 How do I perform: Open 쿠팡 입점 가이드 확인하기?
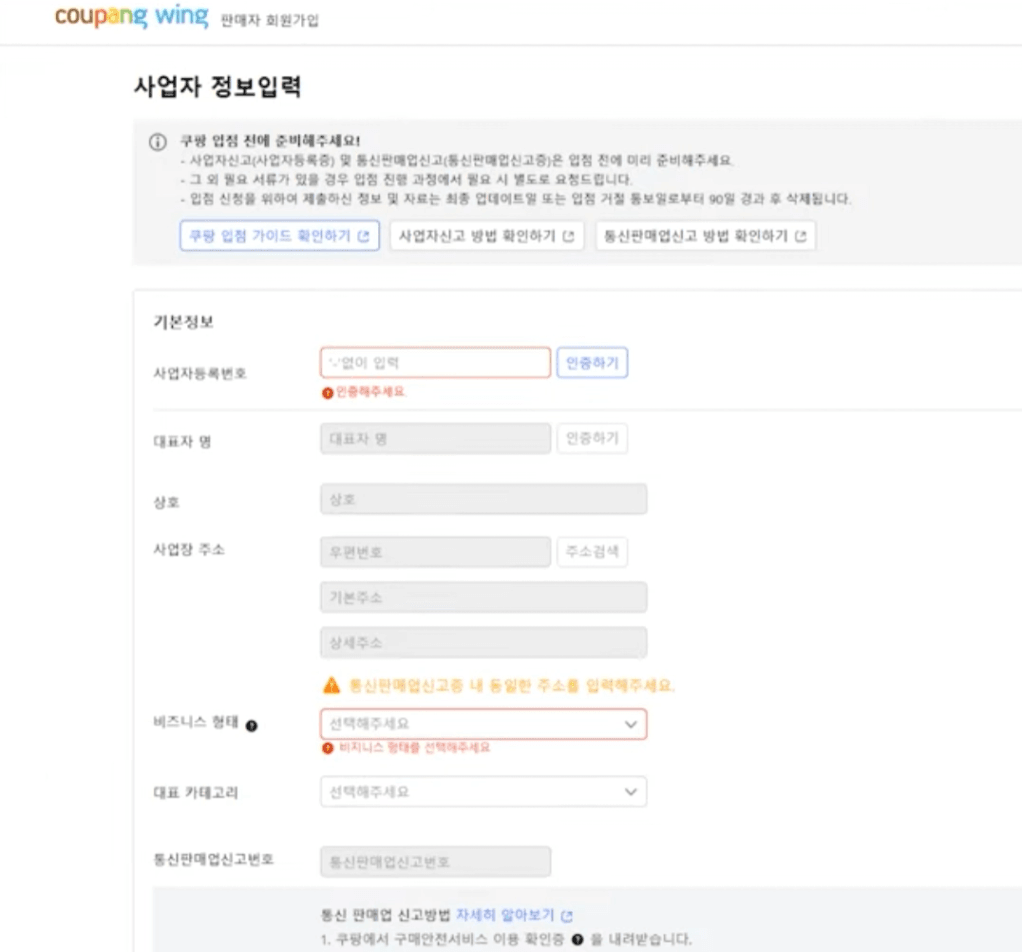click(x=279, y=236)
